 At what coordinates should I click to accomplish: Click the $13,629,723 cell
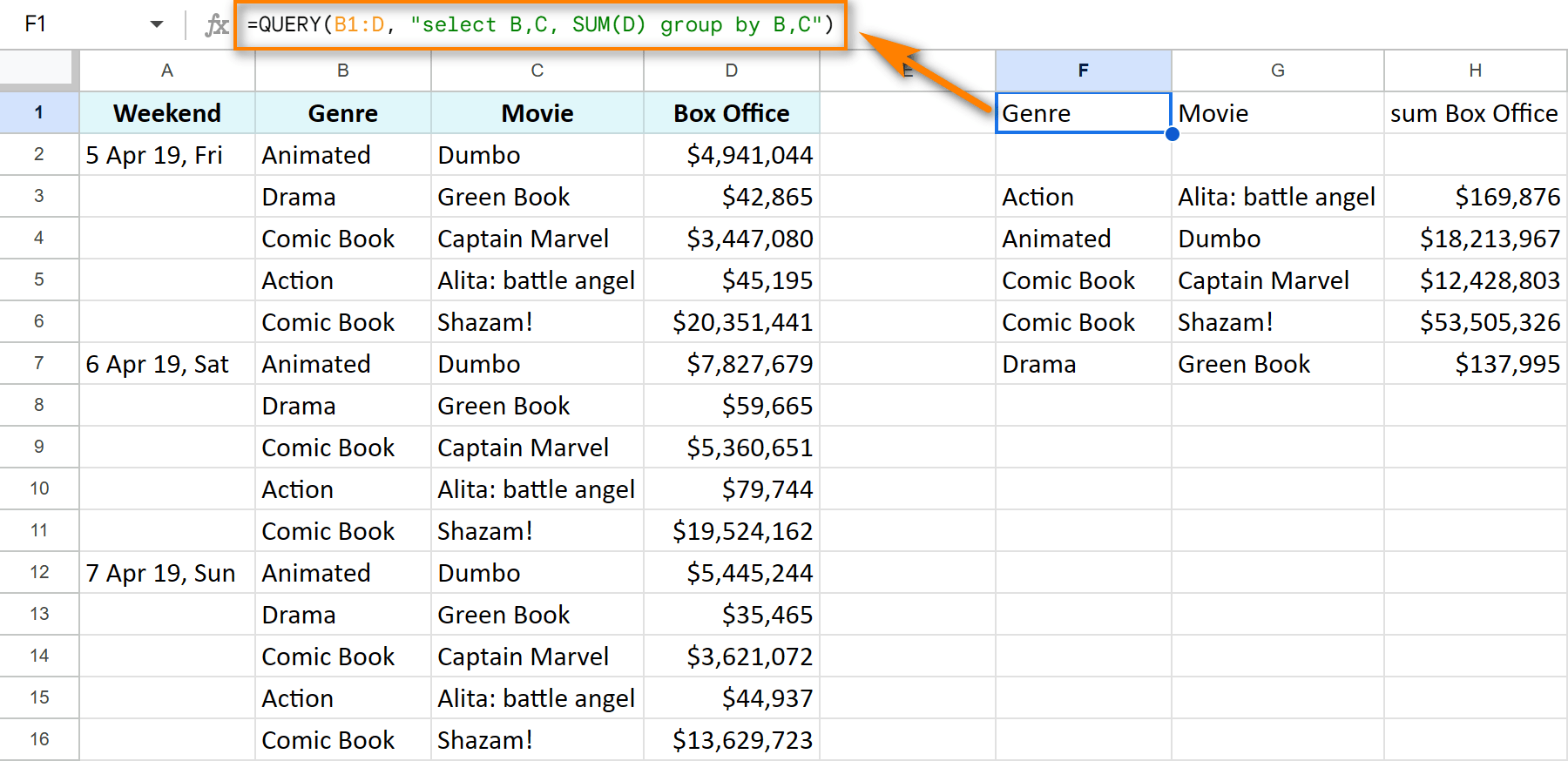pos(732,740)
